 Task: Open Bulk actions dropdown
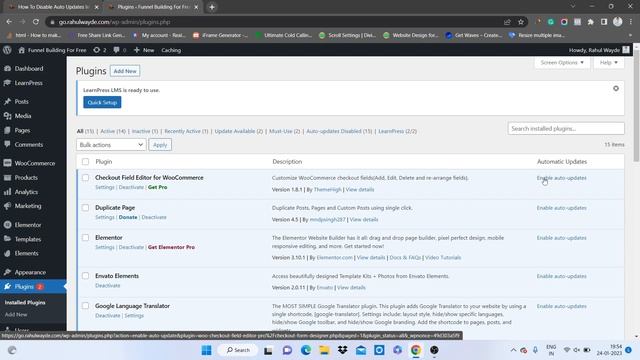pyautogui.click(x=111, y=145)
